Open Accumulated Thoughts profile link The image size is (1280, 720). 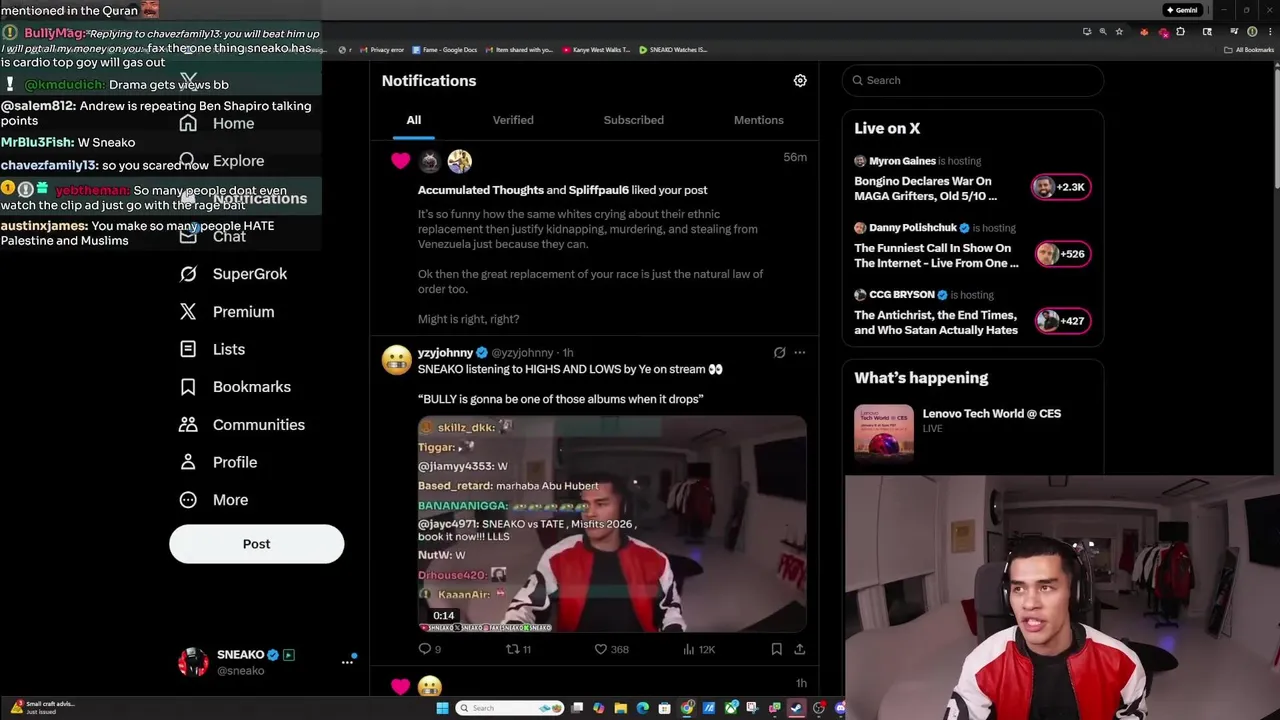[480, 190]
